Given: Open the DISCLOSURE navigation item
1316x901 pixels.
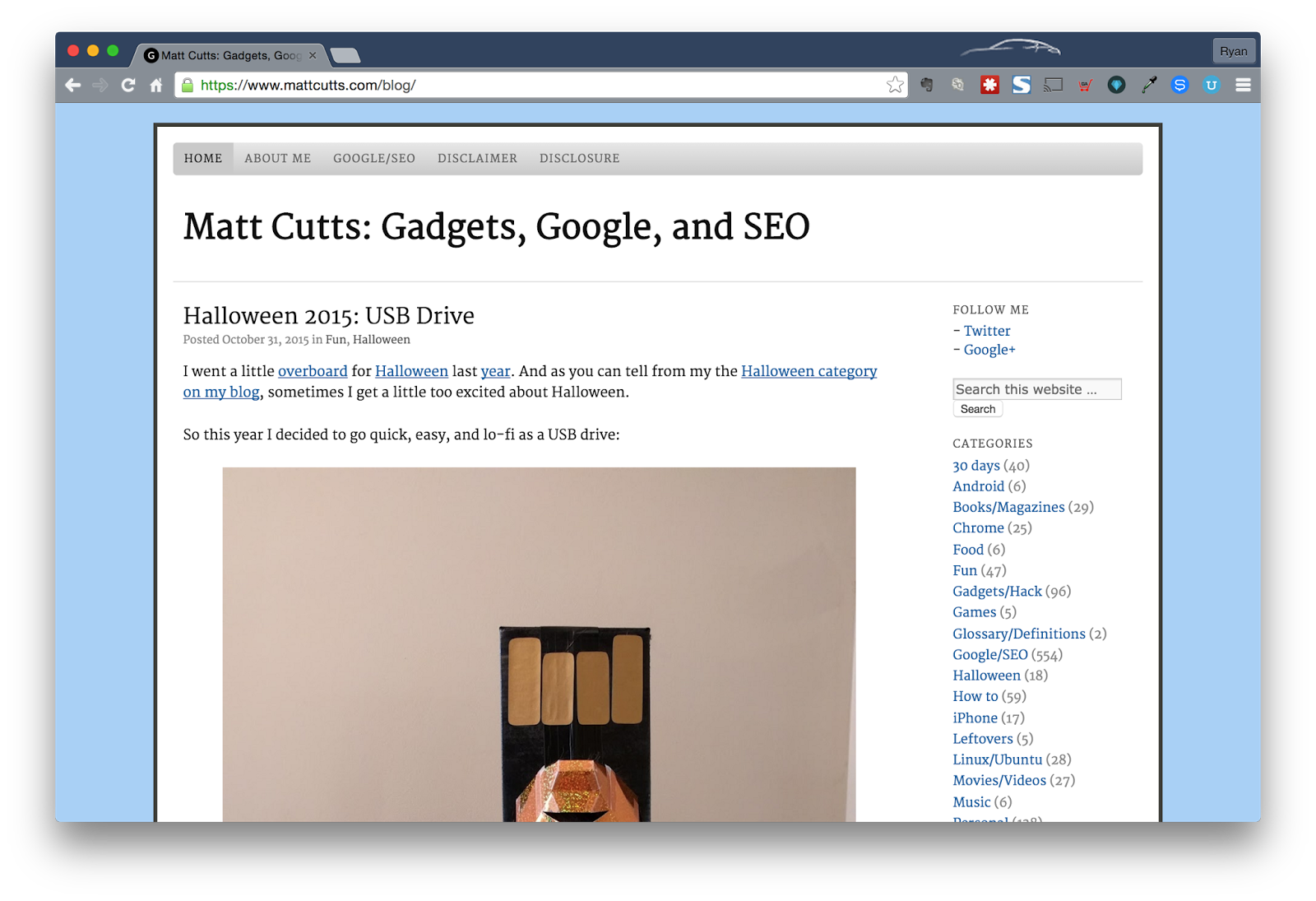Looking at the screenshot, I should click(x=580, y=158).
